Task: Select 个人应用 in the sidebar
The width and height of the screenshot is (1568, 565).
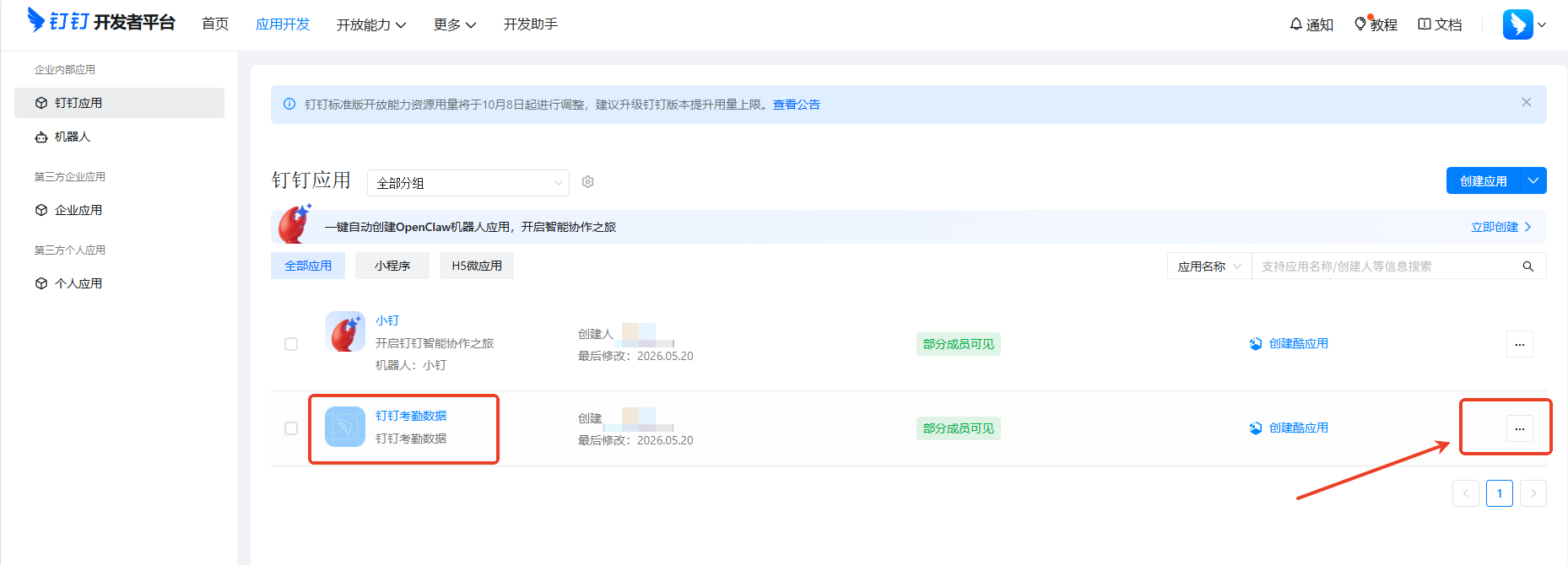Action: (x=119, y=283)
